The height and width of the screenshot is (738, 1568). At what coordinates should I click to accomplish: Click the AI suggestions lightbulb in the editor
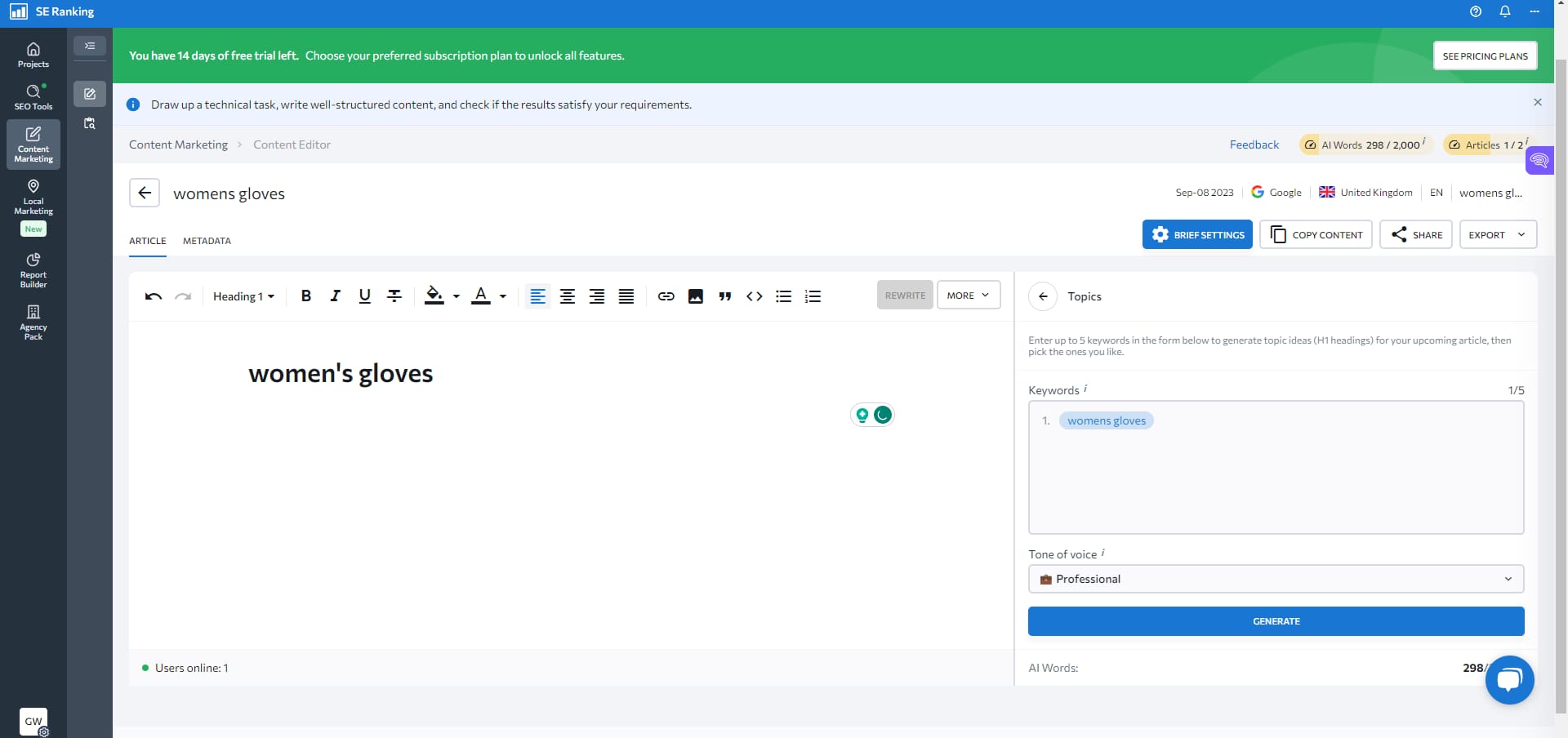(x=862, y=415)
